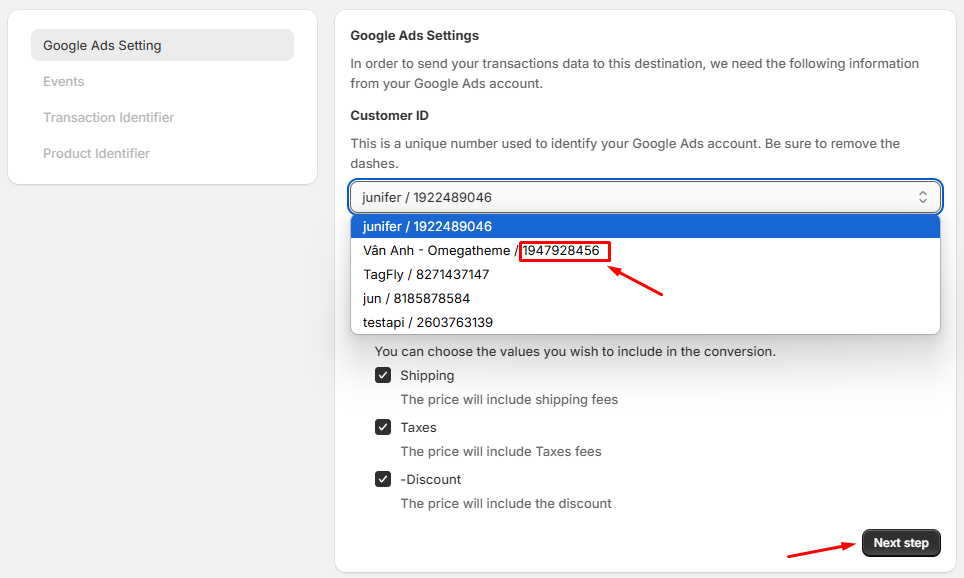Open the Product Identifier section
Screen dimensions: 964x578
pos(96,153)
